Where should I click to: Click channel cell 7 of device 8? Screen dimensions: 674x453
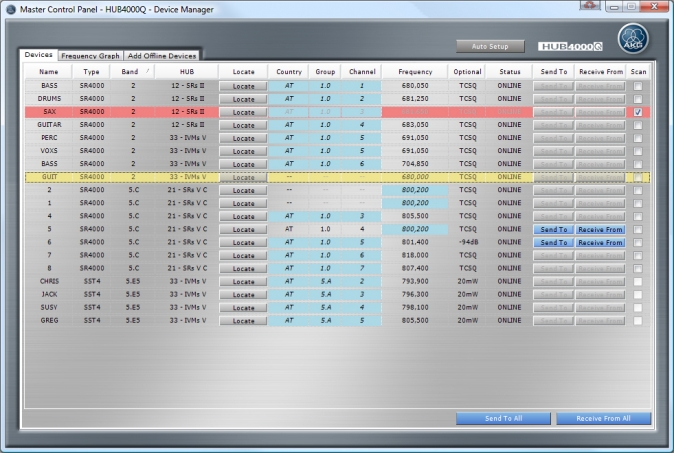(x=362, y=268)
